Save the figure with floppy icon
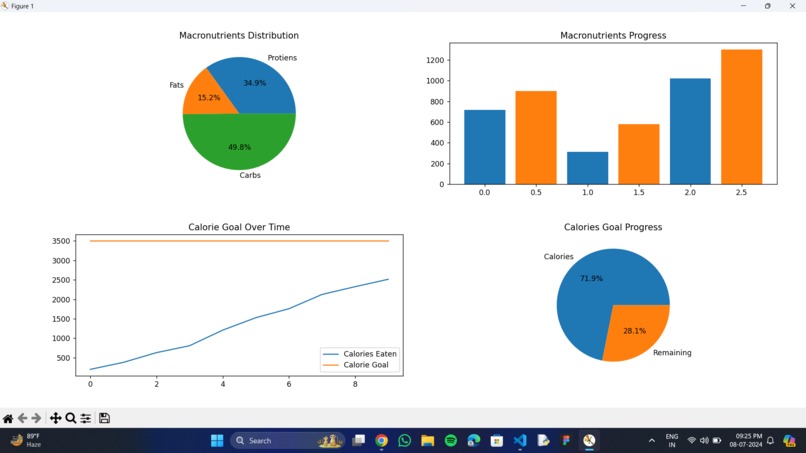The width and height of the screenshot is (806, 453). tap(104, 418)
